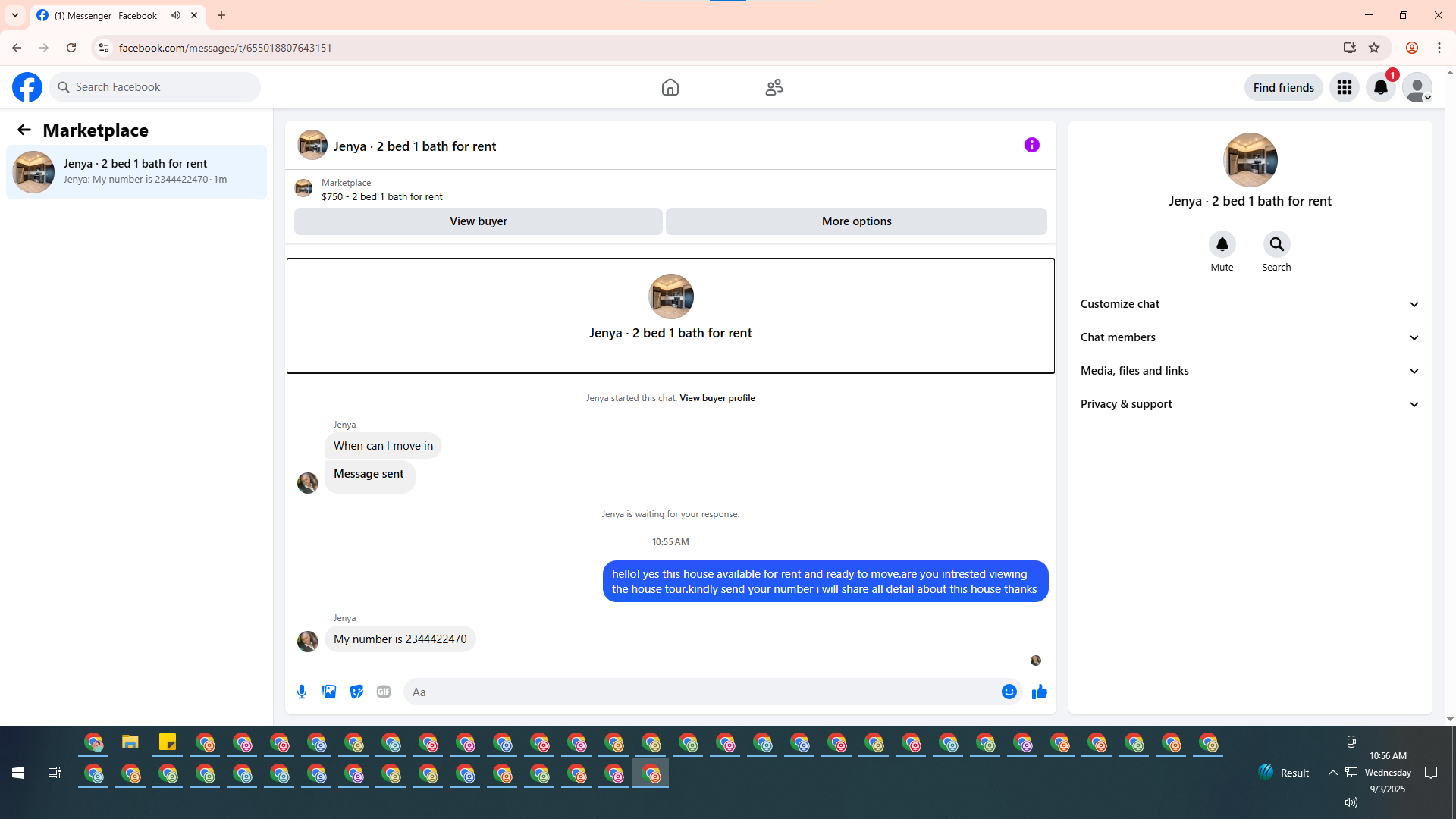Click the More options button
The image size is (1456, 819).
coord(857,221)
